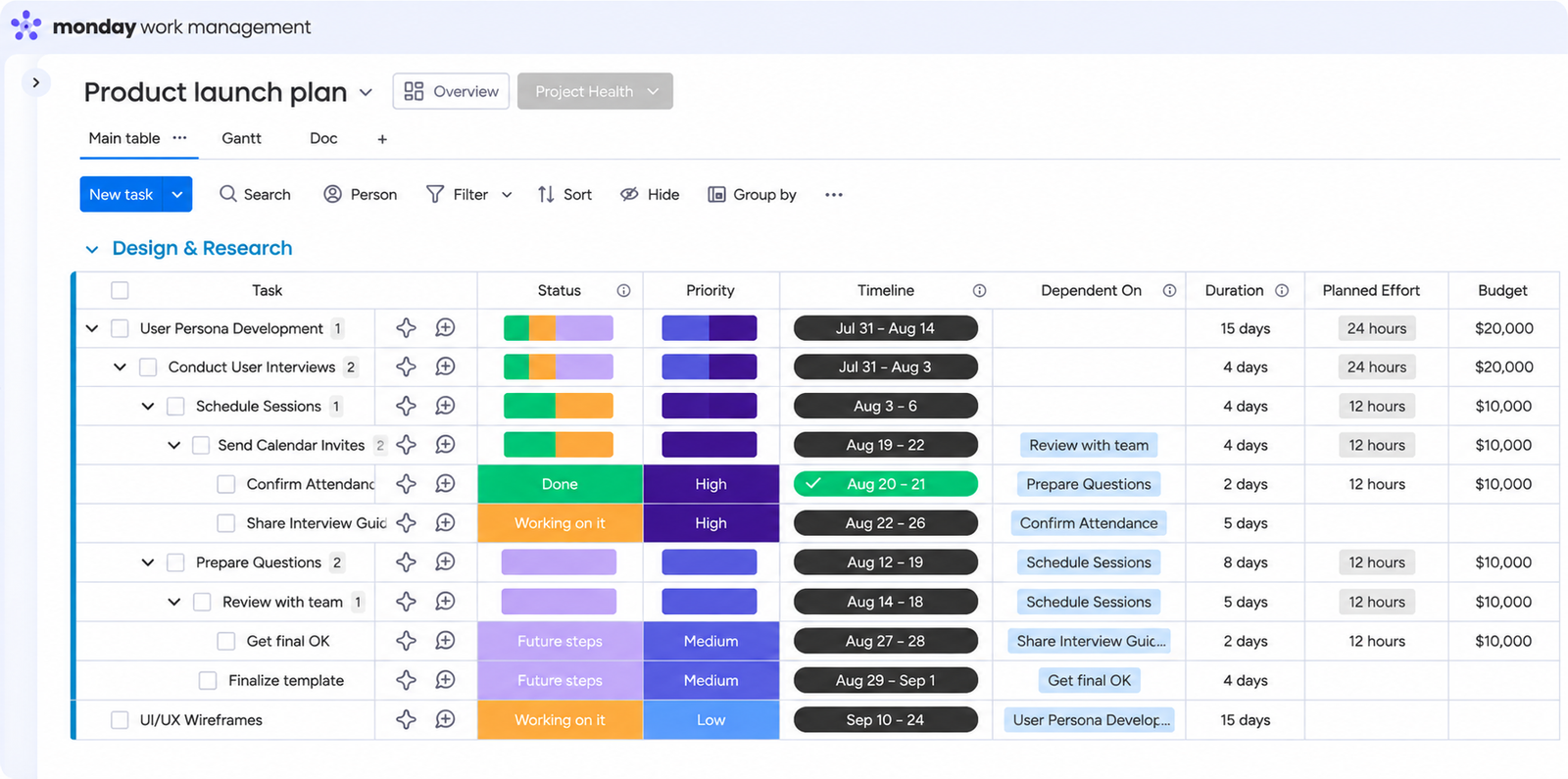Screen dimensions: 1568x779
Task: Open the sparkle AI icon for Schedule Sessions
Action: (x=406, y=406)
